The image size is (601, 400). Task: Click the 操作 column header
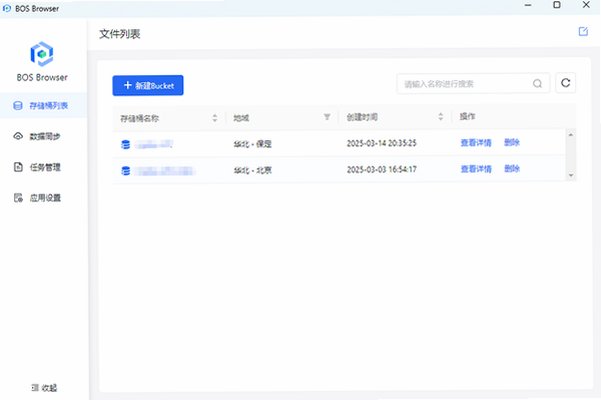[467, 116]
